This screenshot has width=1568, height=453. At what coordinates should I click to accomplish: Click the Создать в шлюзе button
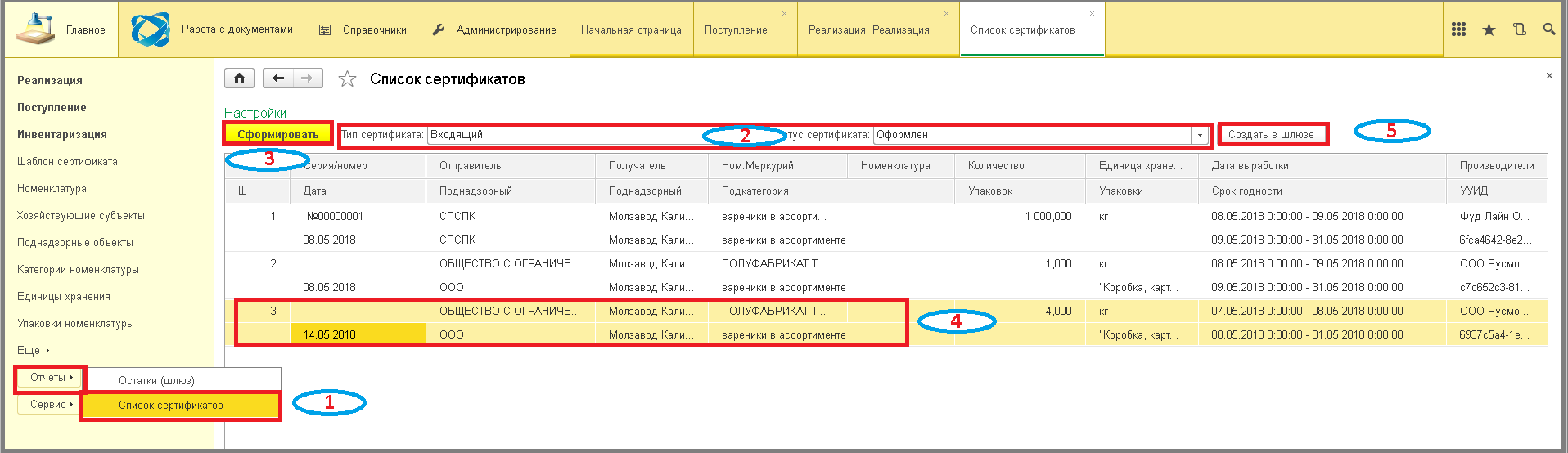(1271, 135)
